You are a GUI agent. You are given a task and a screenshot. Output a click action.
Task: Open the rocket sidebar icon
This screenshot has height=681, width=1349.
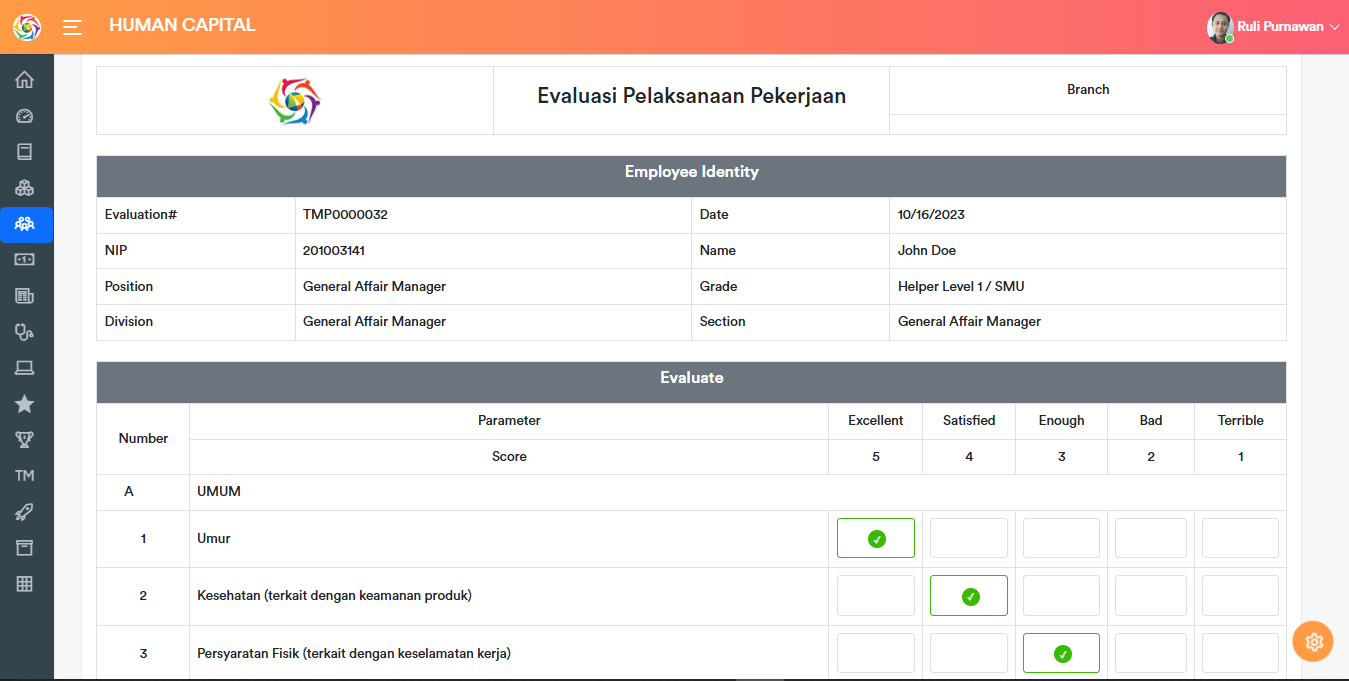pos(25,512)
